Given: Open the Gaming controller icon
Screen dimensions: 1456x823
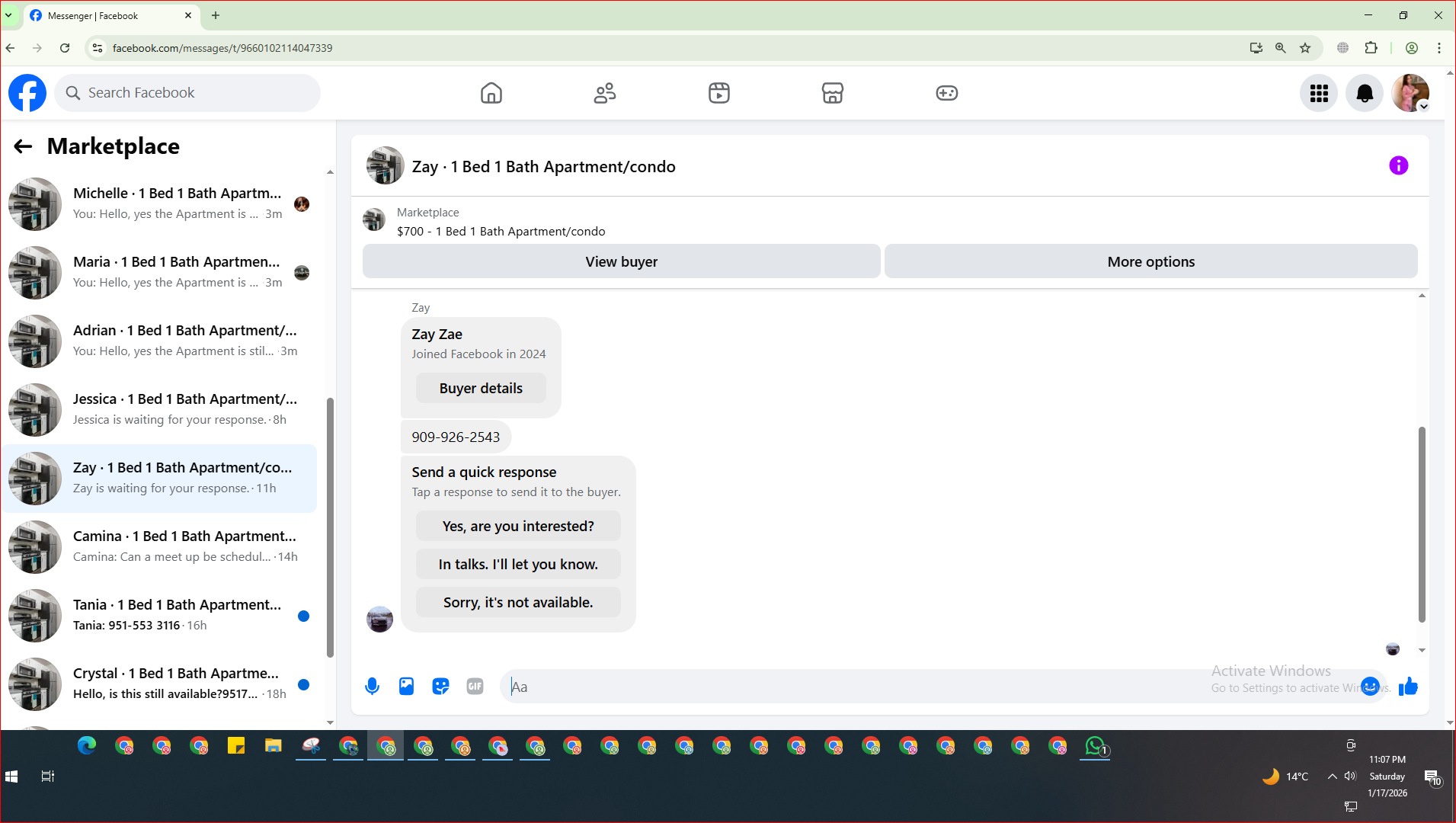Looking at the screenshot, I should point(946,93).
